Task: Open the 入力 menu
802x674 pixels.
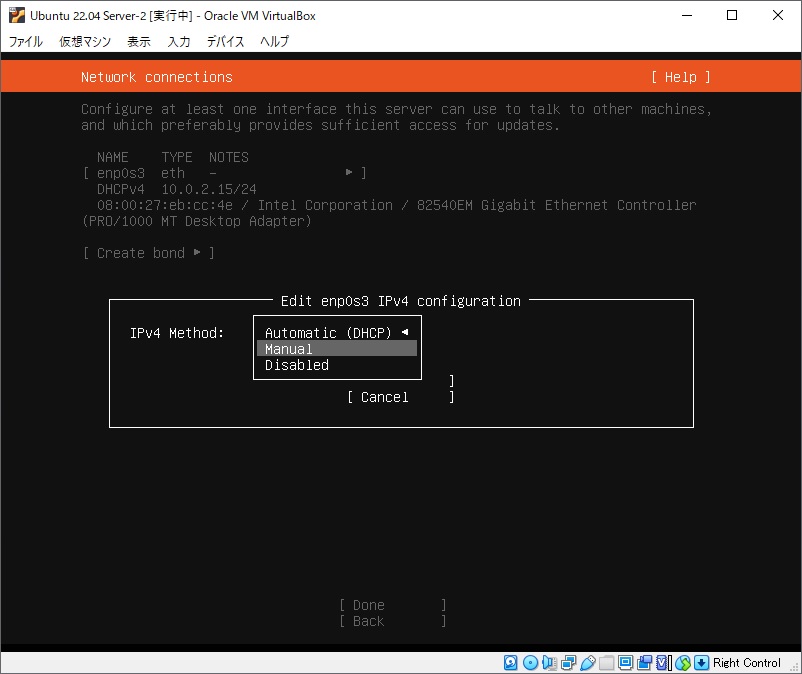Action: 179,41
